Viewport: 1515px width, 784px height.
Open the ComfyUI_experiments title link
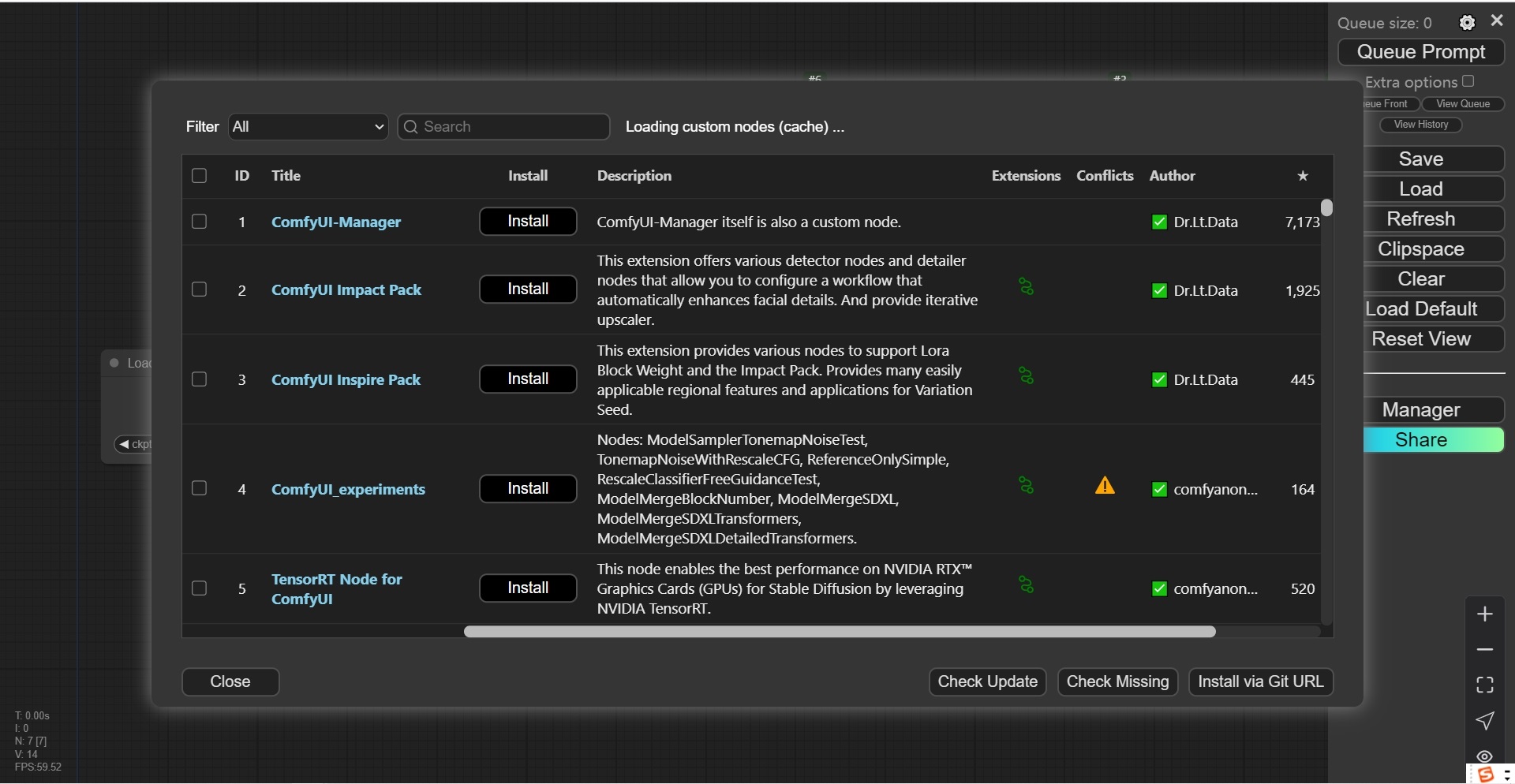[x=348, y=490]
